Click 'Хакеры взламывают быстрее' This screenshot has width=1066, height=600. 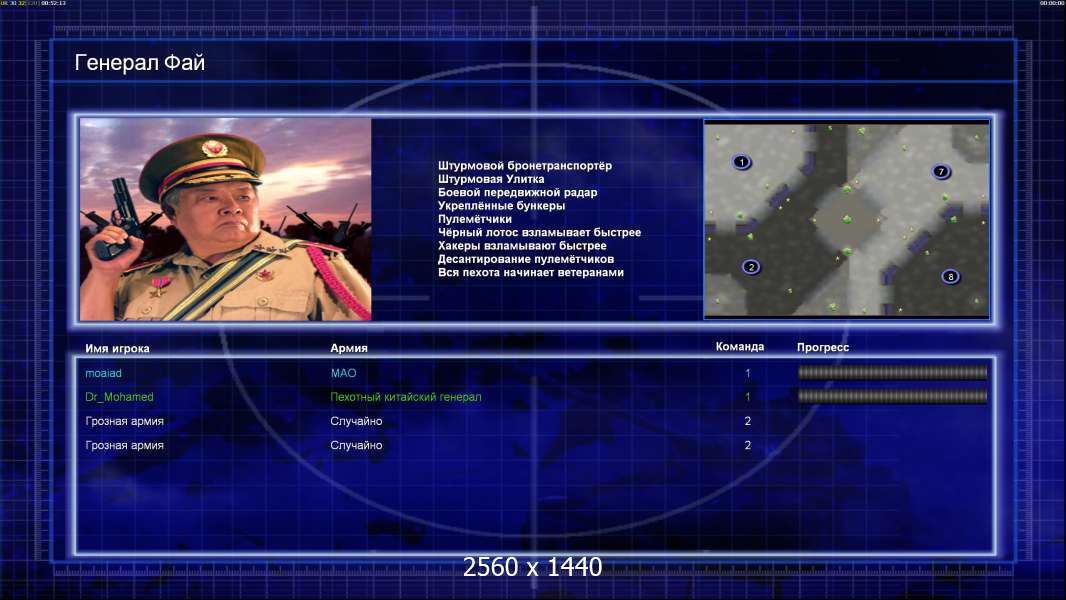tap(522, 246)
